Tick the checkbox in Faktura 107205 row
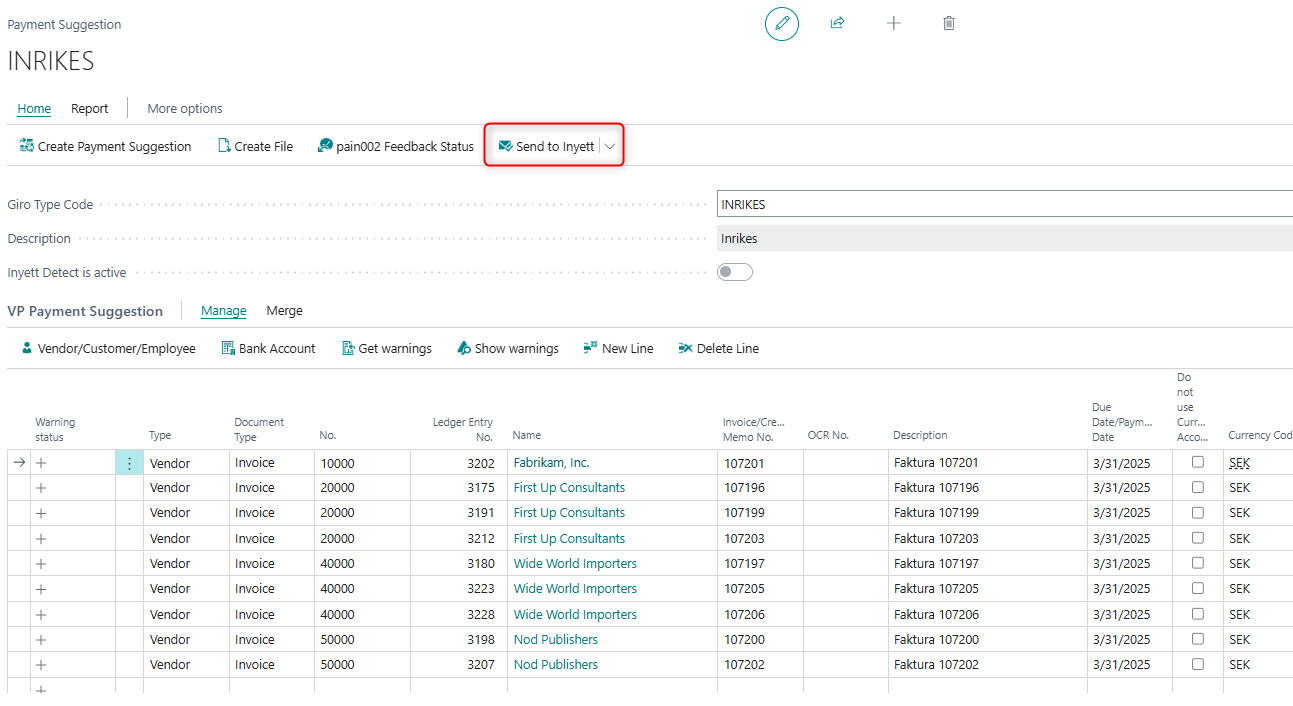 point(1198,588)
